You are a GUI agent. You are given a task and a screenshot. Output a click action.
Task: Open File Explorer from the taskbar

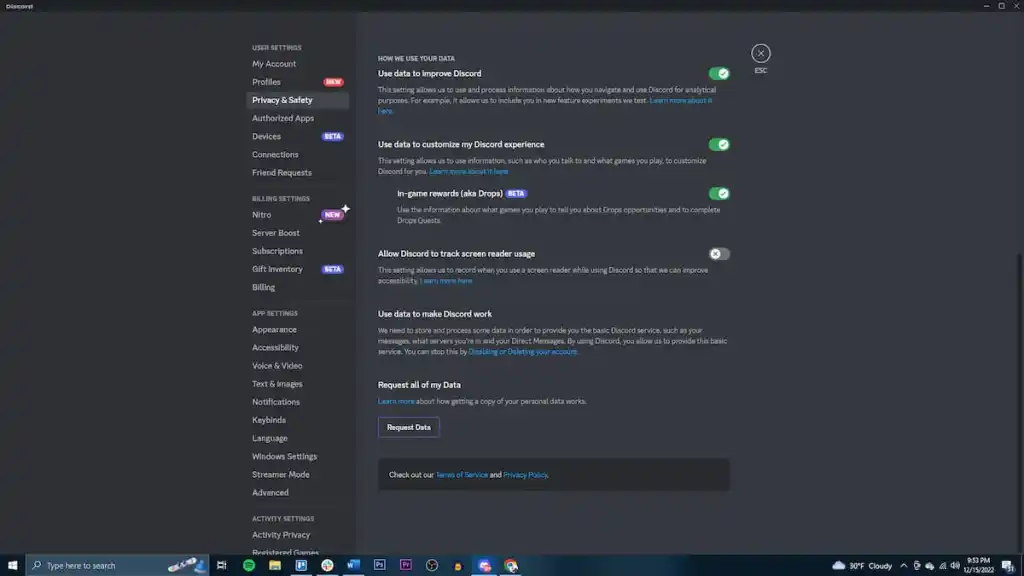pyautogui.click(x=275, y=566)
